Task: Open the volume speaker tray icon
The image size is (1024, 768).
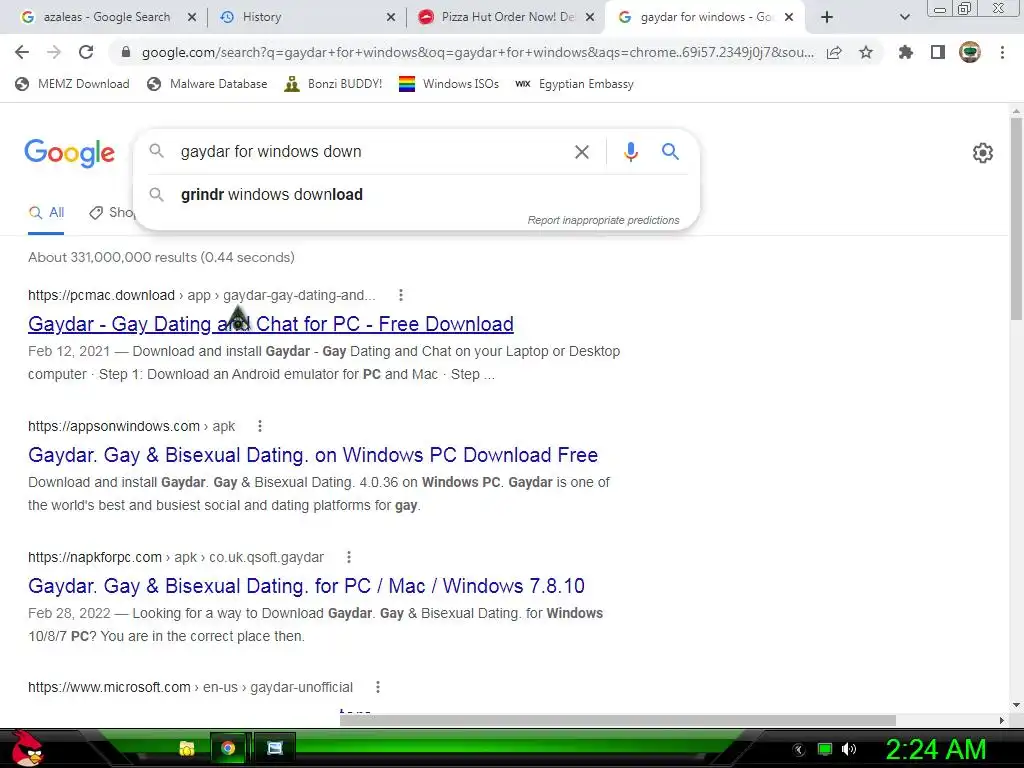Action: pyautogui.click(x=849, y=749)
